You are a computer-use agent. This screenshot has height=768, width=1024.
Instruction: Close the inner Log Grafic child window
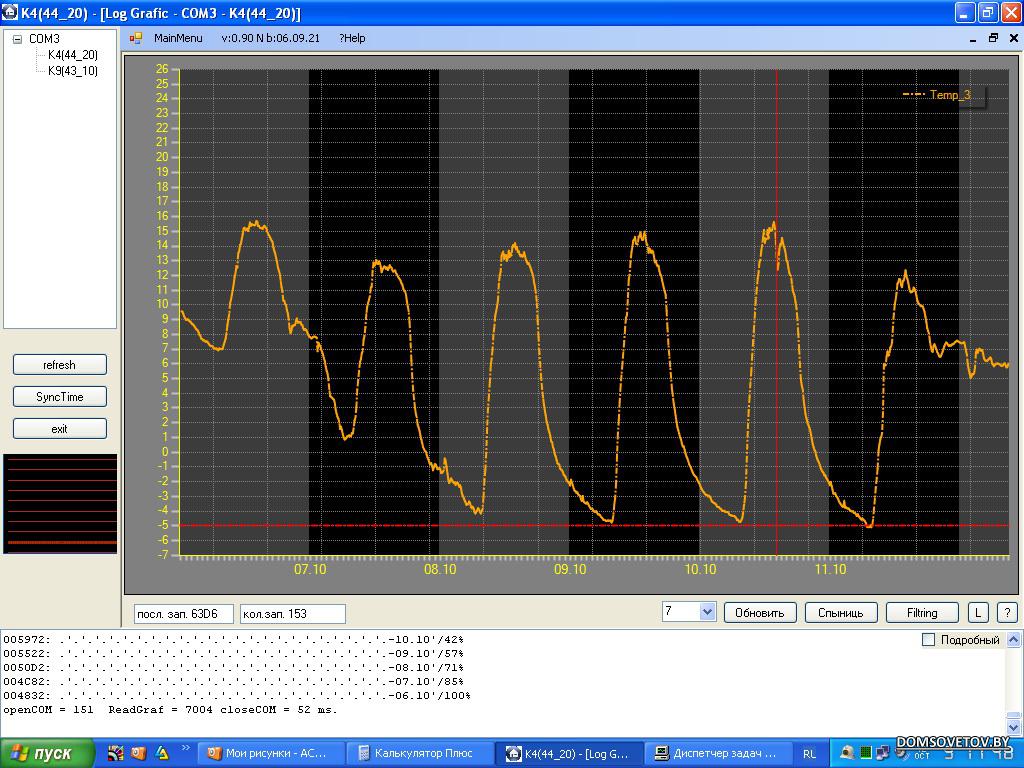1014,38
